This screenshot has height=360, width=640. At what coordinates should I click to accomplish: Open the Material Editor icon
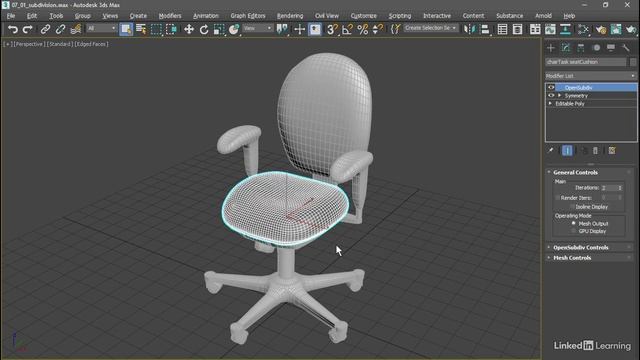(583, 29)
